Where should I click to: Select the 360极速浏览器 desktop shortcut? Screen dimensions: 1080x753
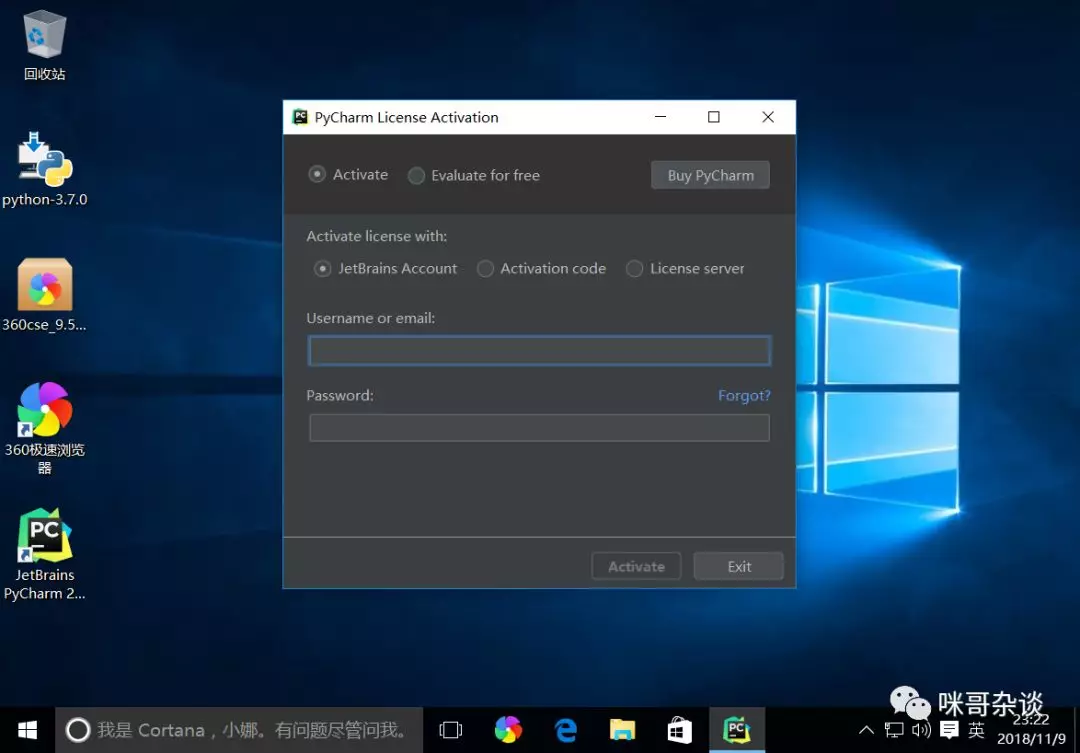(x=44, y=428)
